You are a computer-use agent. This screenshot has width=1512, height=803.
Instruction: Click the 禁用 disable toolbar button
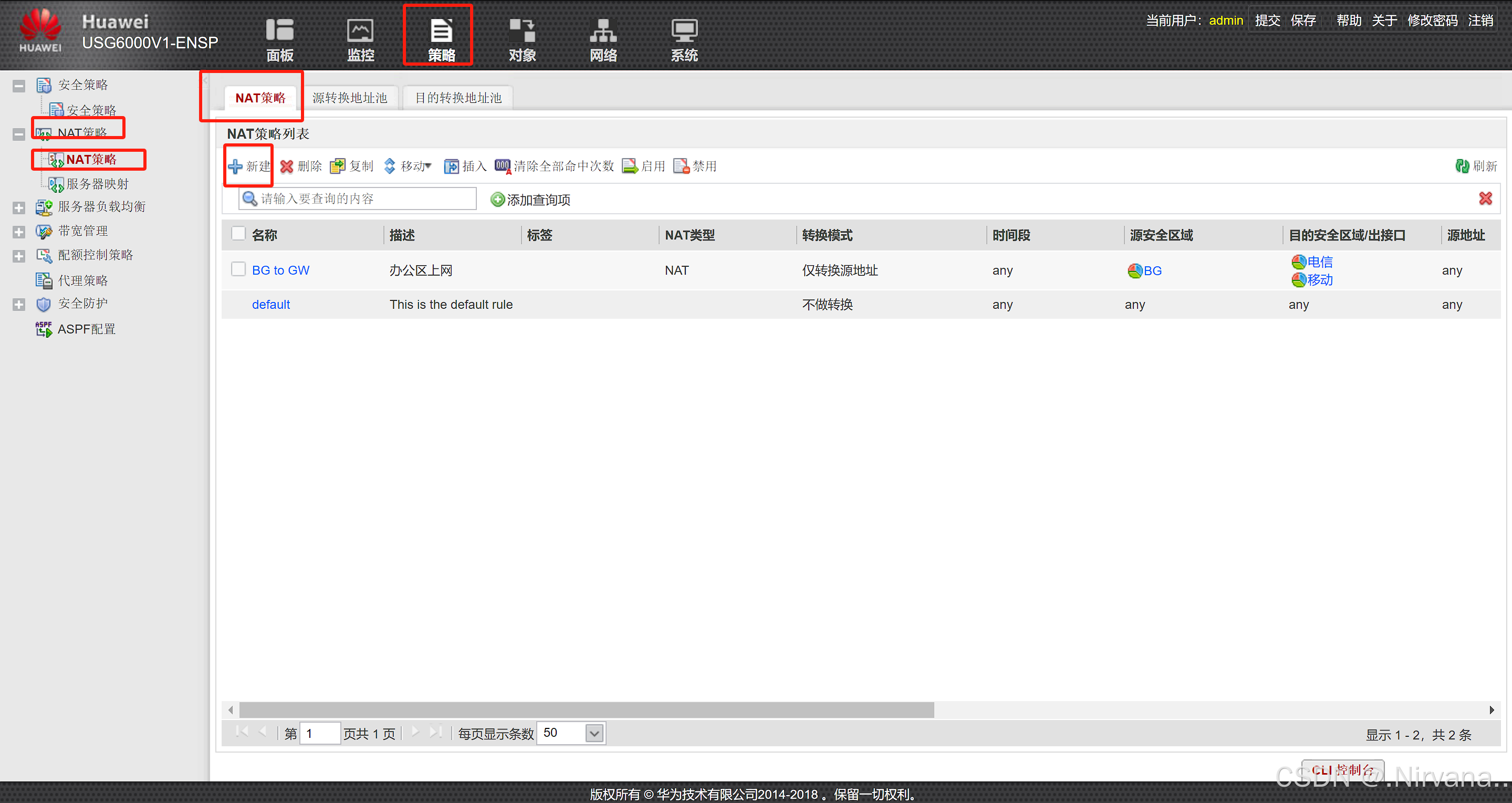pos(695,166)
